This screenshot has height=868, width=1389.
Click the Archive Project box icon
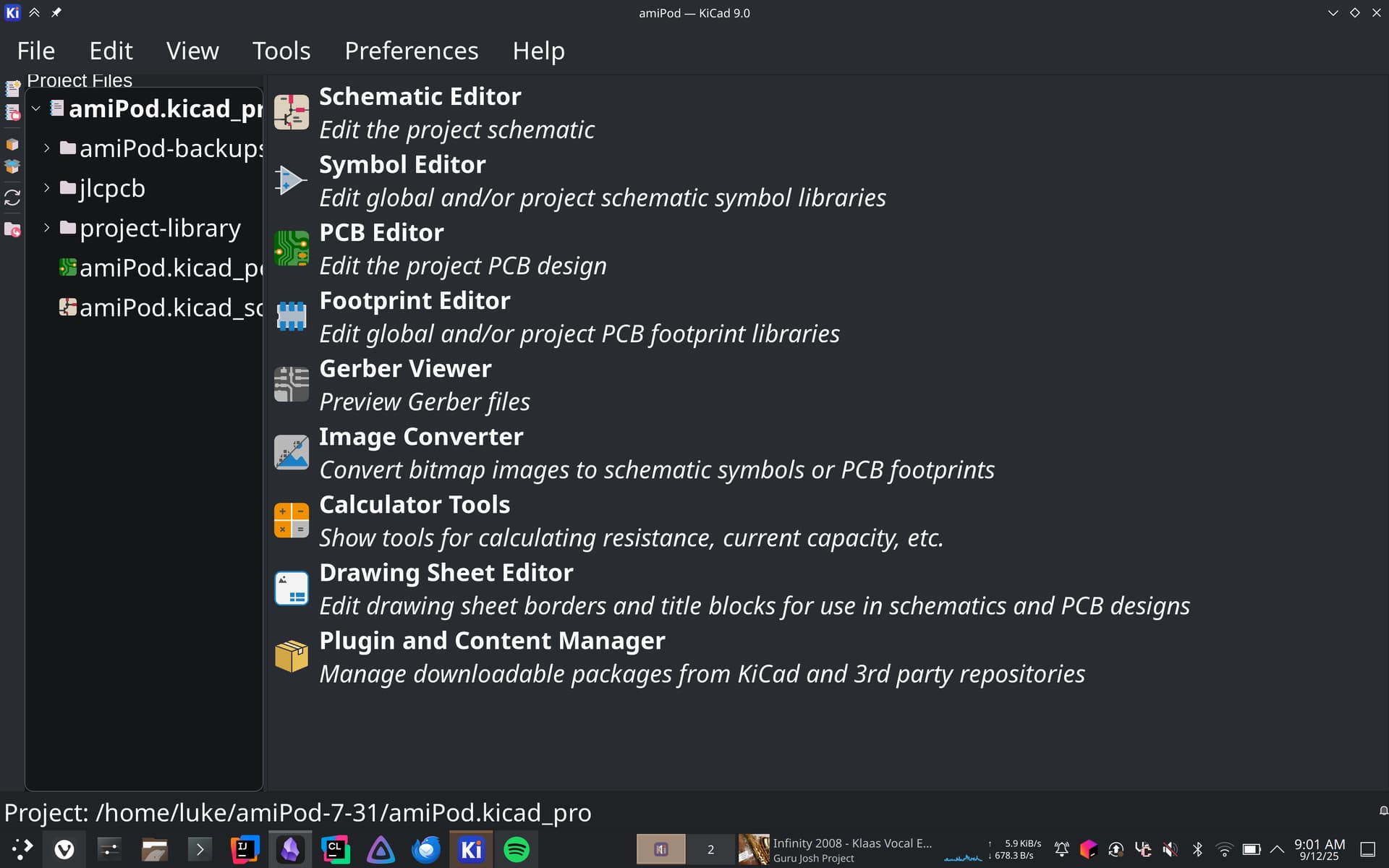[x=12, y=144]
